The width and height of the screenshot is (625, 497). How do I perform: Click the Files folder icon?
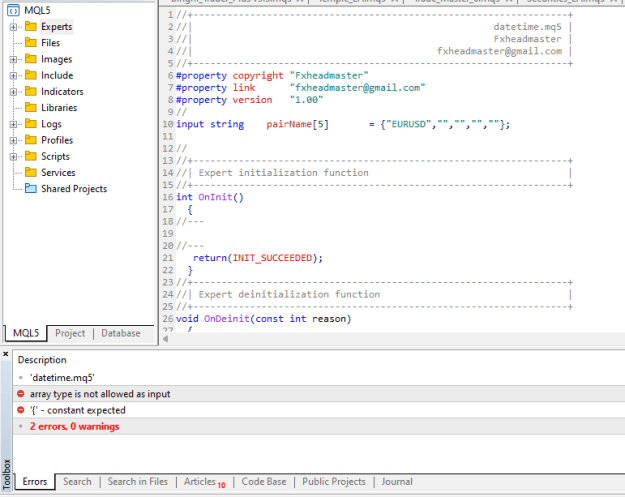tap(31, 42)
